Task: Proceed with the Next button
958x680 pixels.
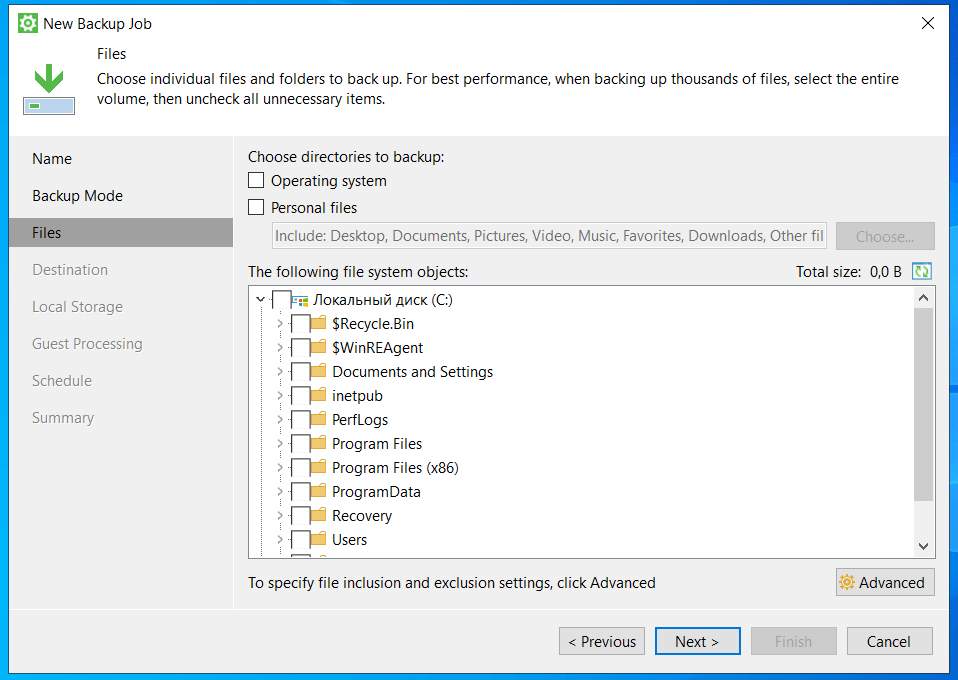Action: tap(697, 642)
